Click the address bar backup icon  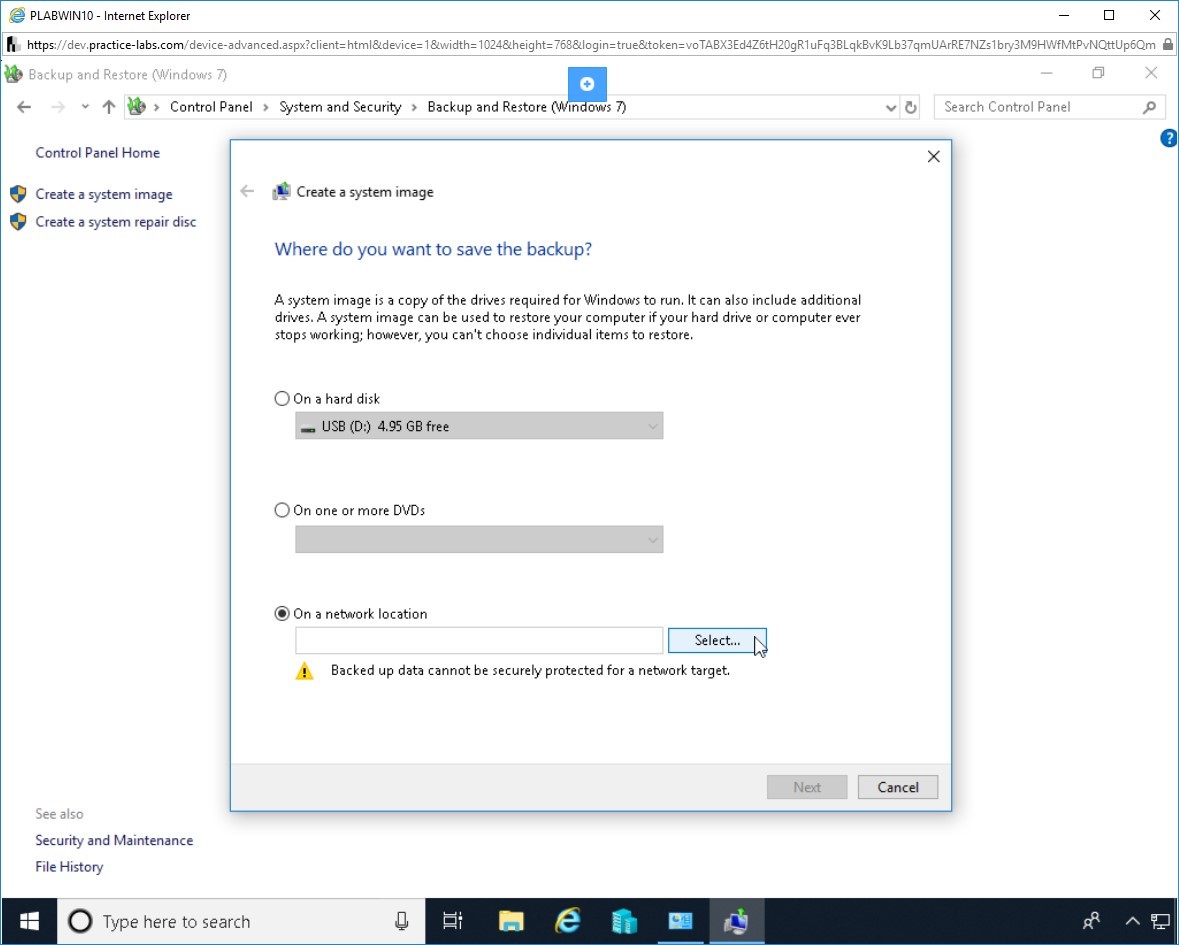coord(136,107)
